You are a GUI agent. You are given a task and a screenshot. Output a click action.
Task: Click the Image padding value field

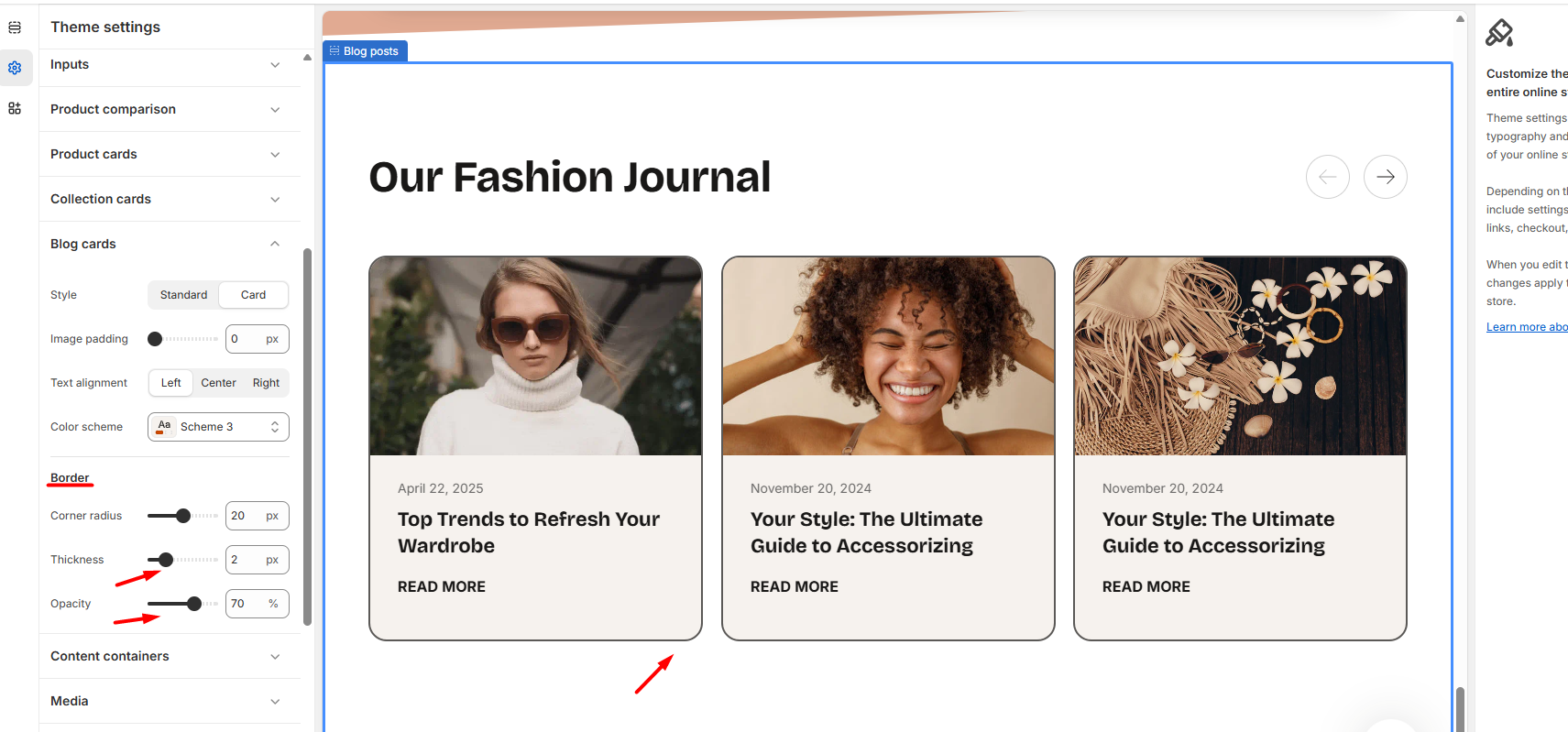[x=258, y=339]
